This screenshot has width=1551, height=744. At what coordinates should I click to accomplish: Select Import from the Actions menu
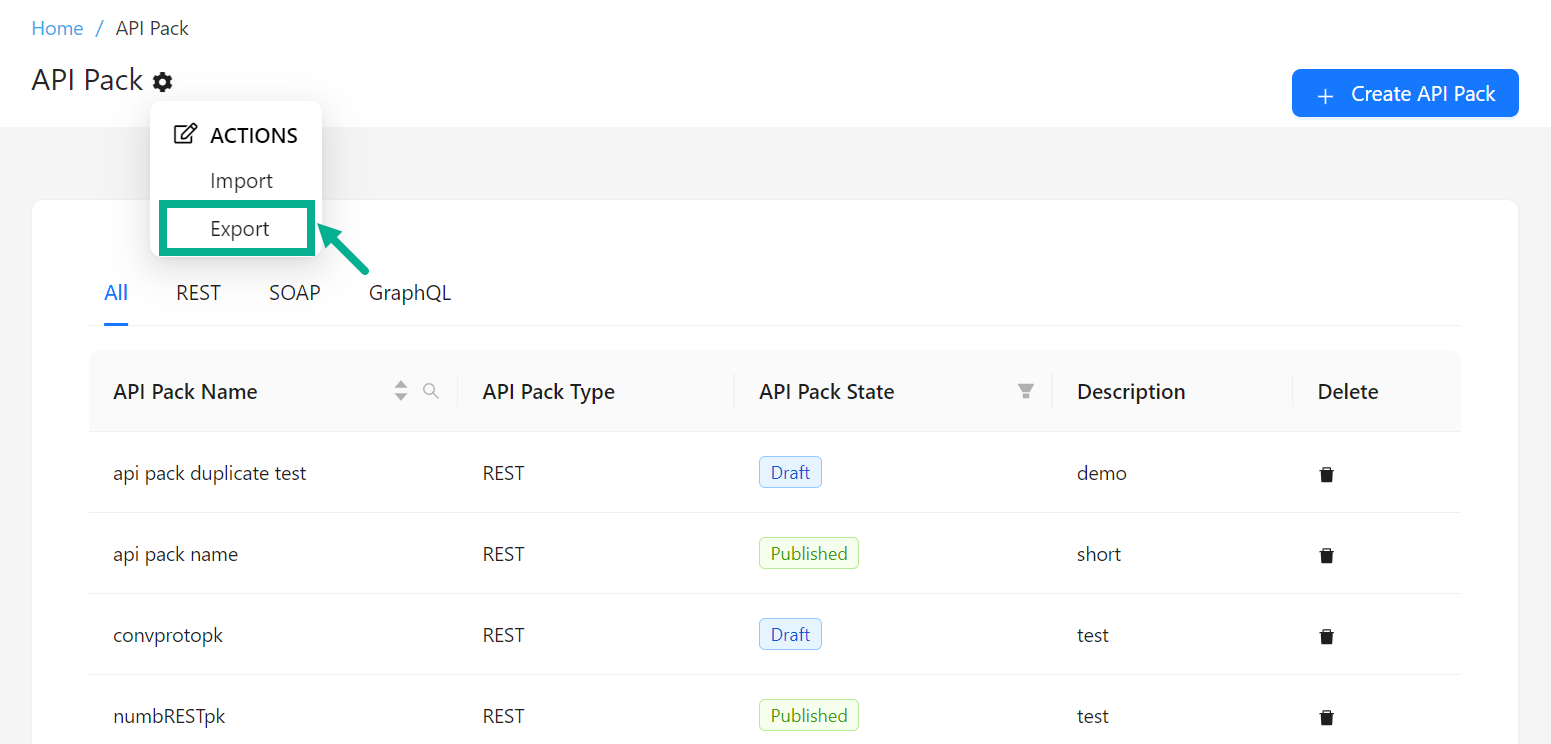[x=241, y=181]
